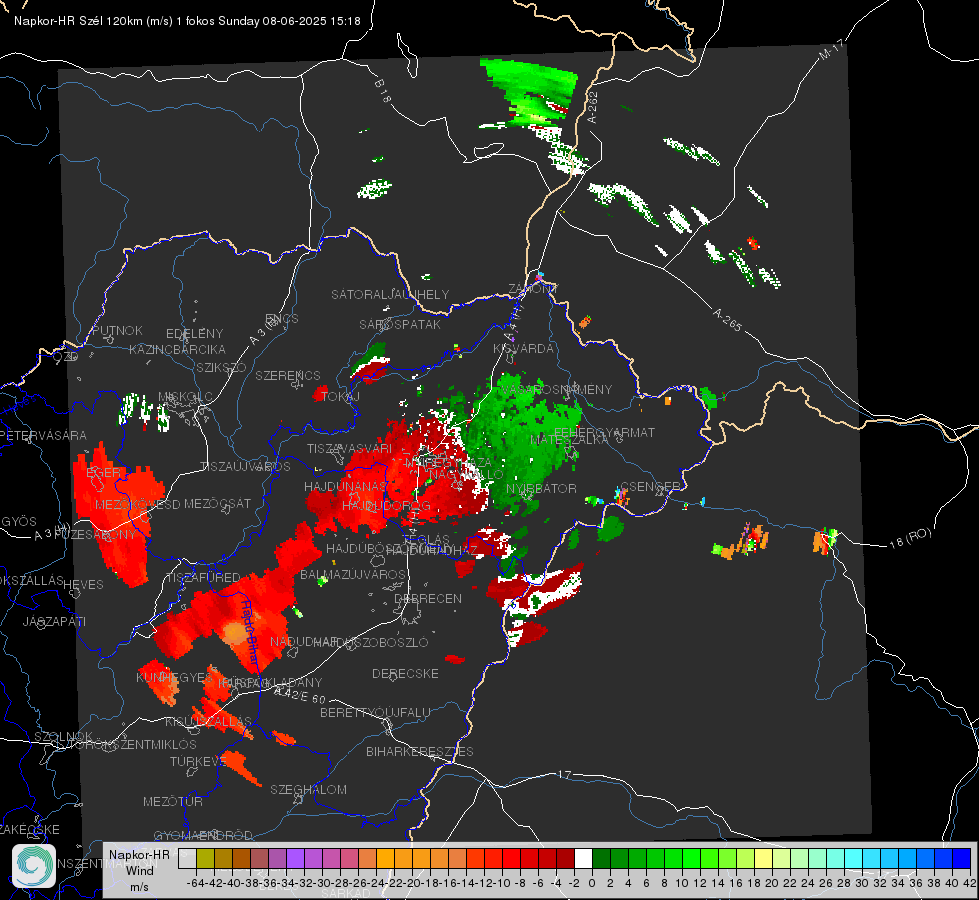Select the white swatch in the wind legend

click(x=583, y=859)
